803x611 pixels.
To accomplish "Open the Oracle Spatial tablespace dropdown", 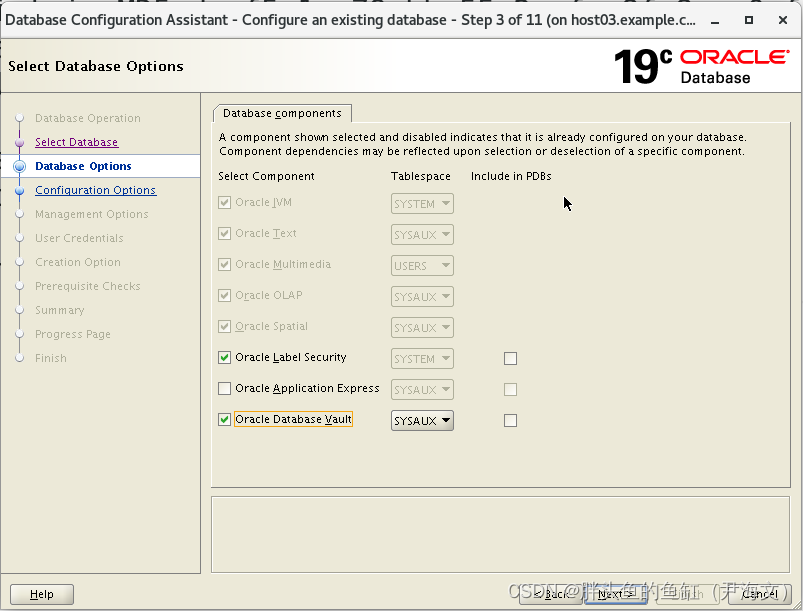I will pyautogui.click(x=422, y=328).
